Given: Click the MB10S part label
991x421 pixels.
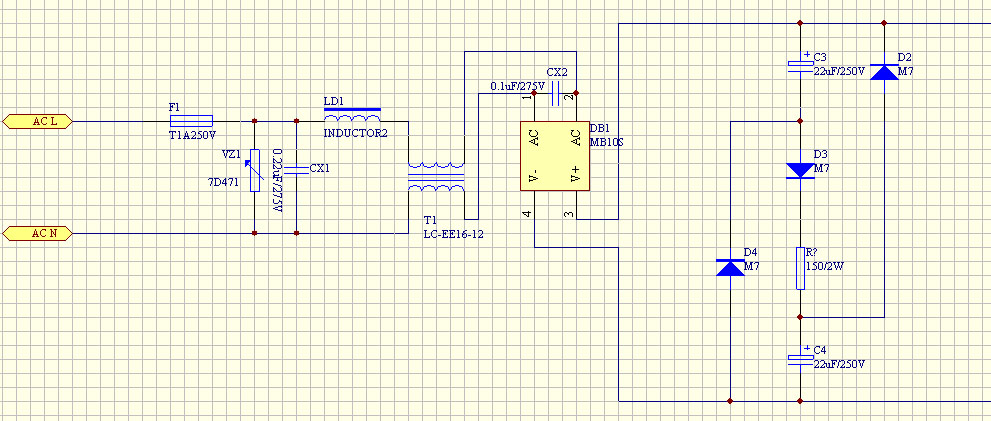Looking at the screenshot, I should 607,142.
